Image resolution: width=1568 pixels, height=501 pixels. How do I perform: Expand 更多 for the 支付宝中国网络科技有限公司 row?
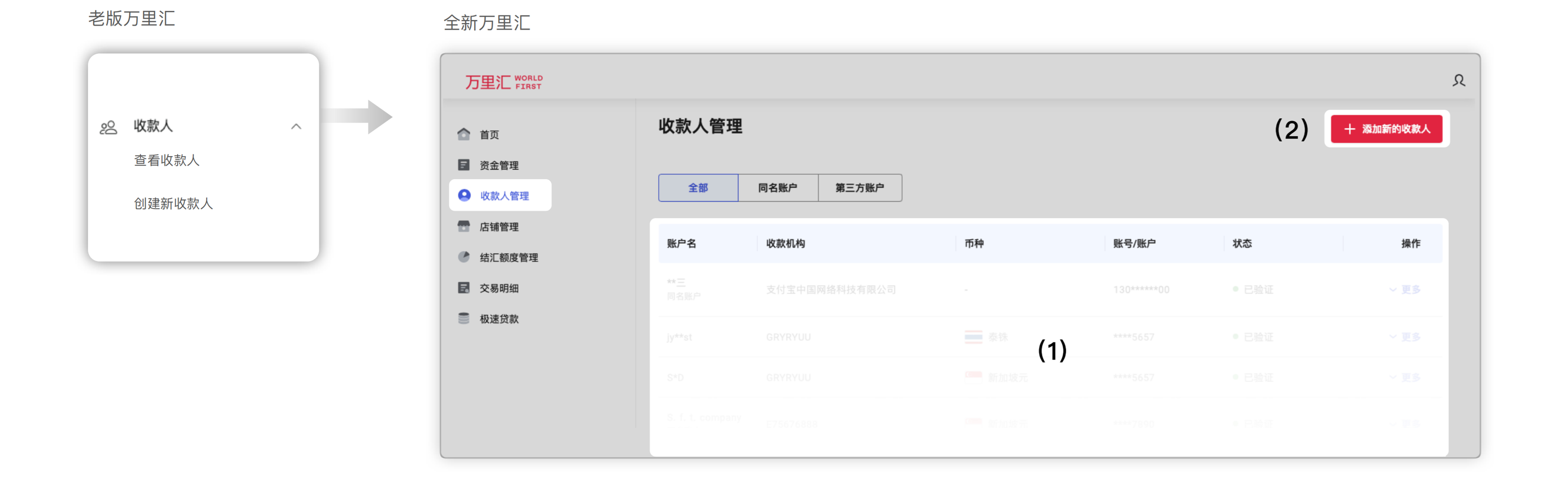click(x=1405, y=289)
